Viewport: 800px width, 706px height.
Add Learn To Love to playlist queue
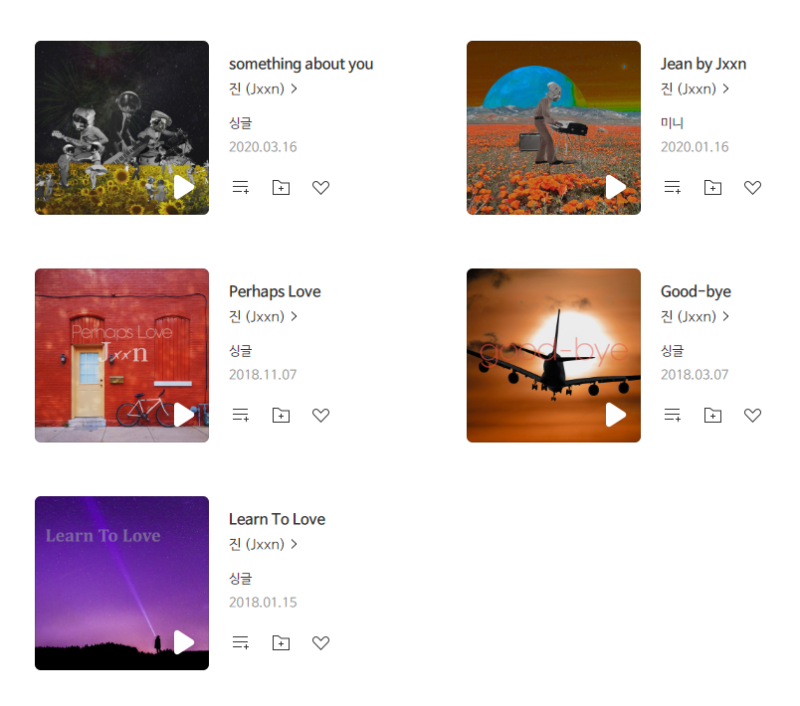(x=241, y=642)
